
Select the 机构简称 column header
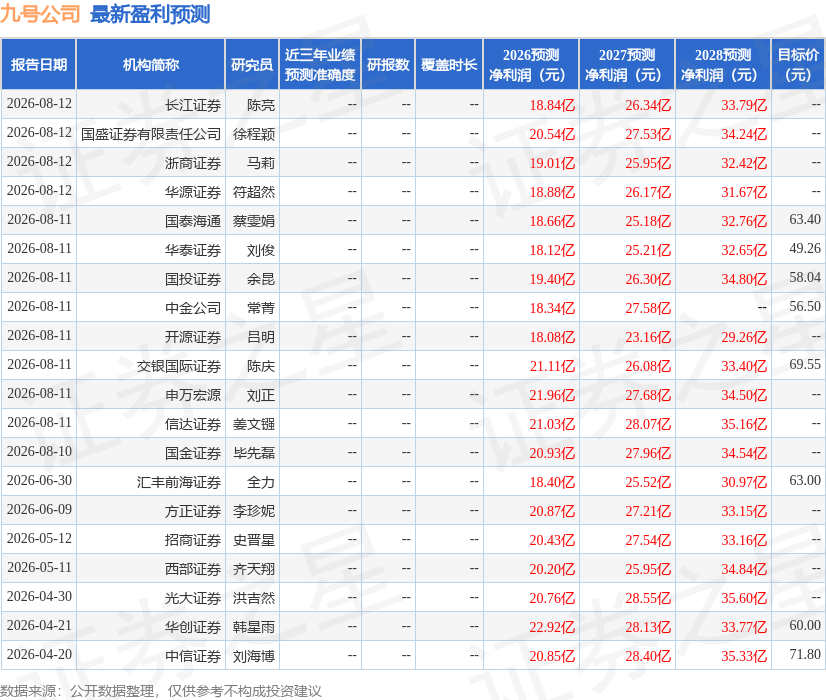(151, 64)
